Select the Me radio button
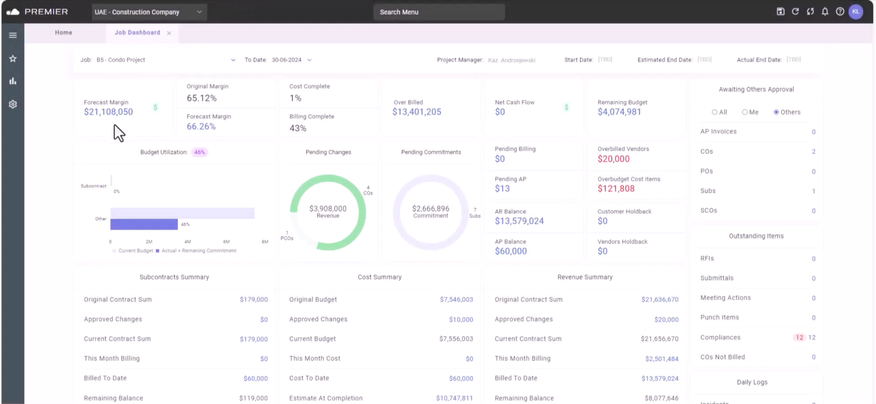Viewport: 876px width, 404px height. coord(744,112)
